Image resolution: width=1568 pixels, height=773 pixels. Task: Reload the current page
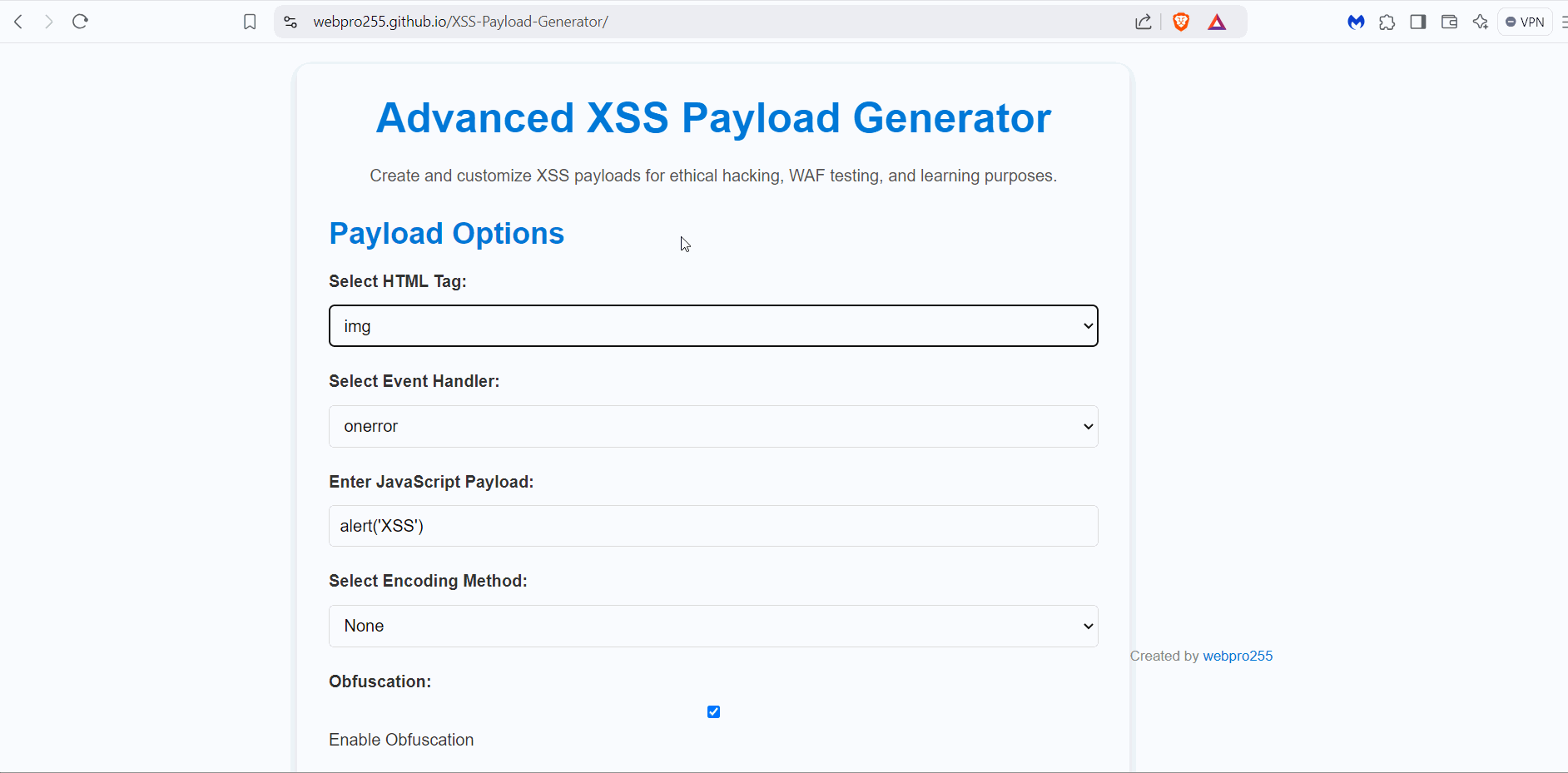80,22
